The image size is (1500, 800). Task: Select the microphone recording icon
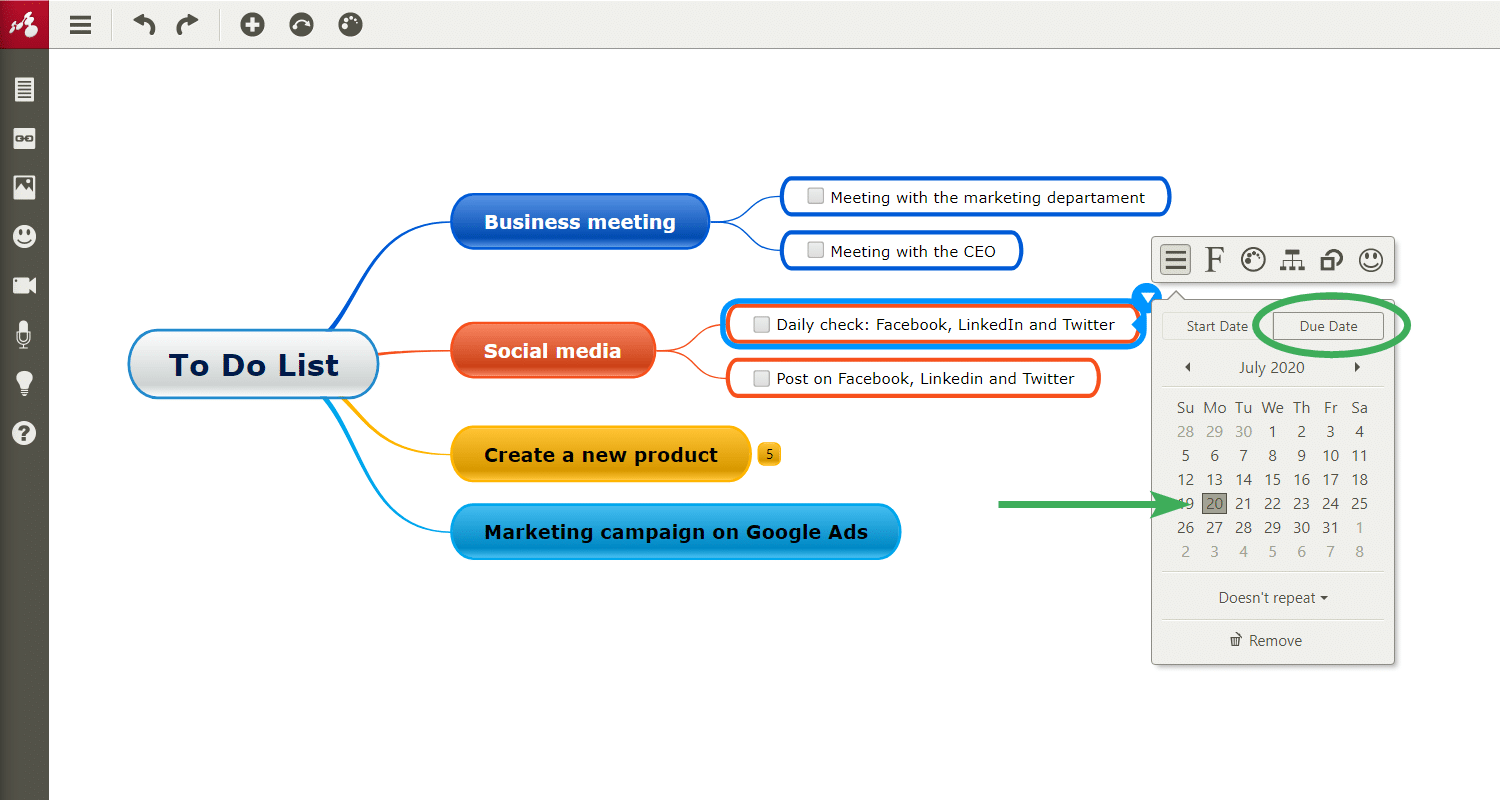tap(24, 335)
